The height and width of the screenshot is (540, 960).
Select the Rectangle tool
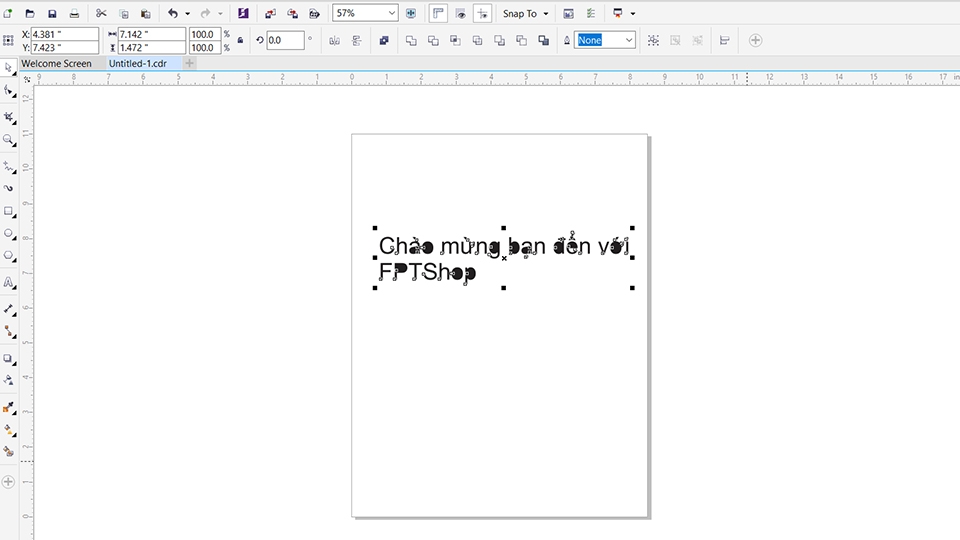point(9,211)
